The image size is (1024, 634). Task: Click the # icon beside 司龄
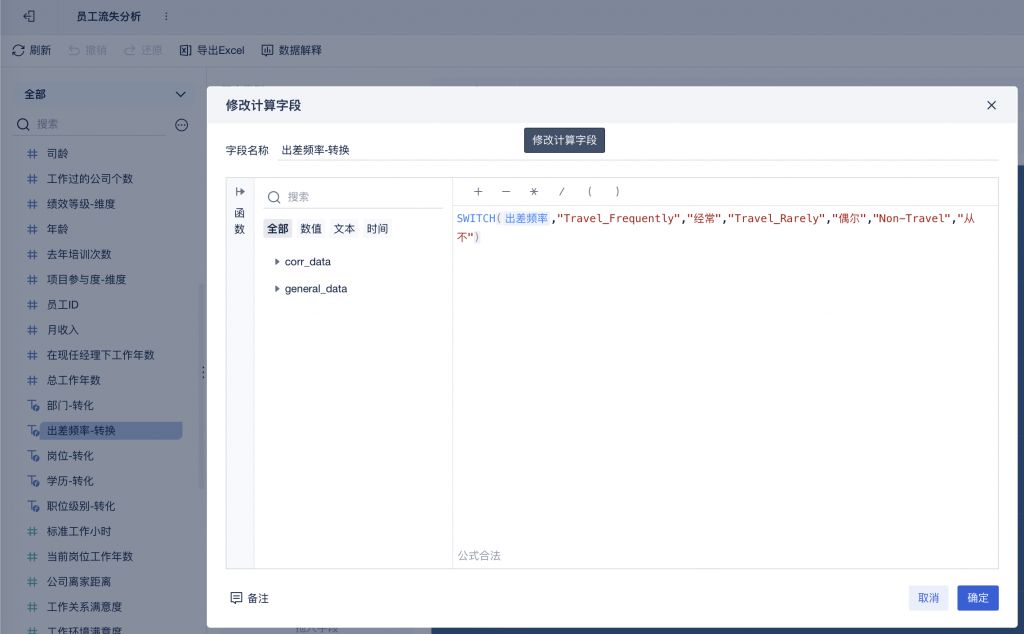32,153
